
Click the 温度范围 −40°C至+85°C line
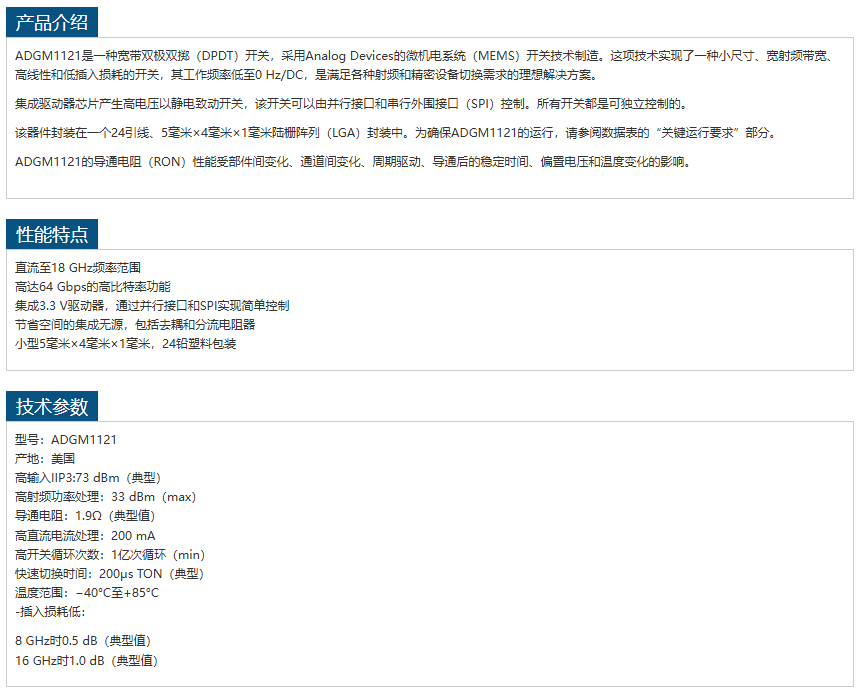click(x=87, y=593)
